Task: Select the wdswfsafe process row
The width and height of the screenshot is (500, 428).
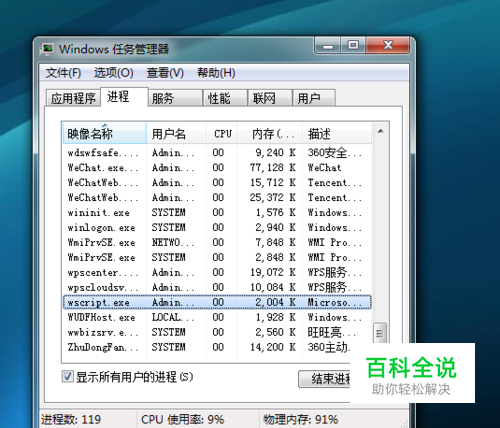Action: pos(217,153)
